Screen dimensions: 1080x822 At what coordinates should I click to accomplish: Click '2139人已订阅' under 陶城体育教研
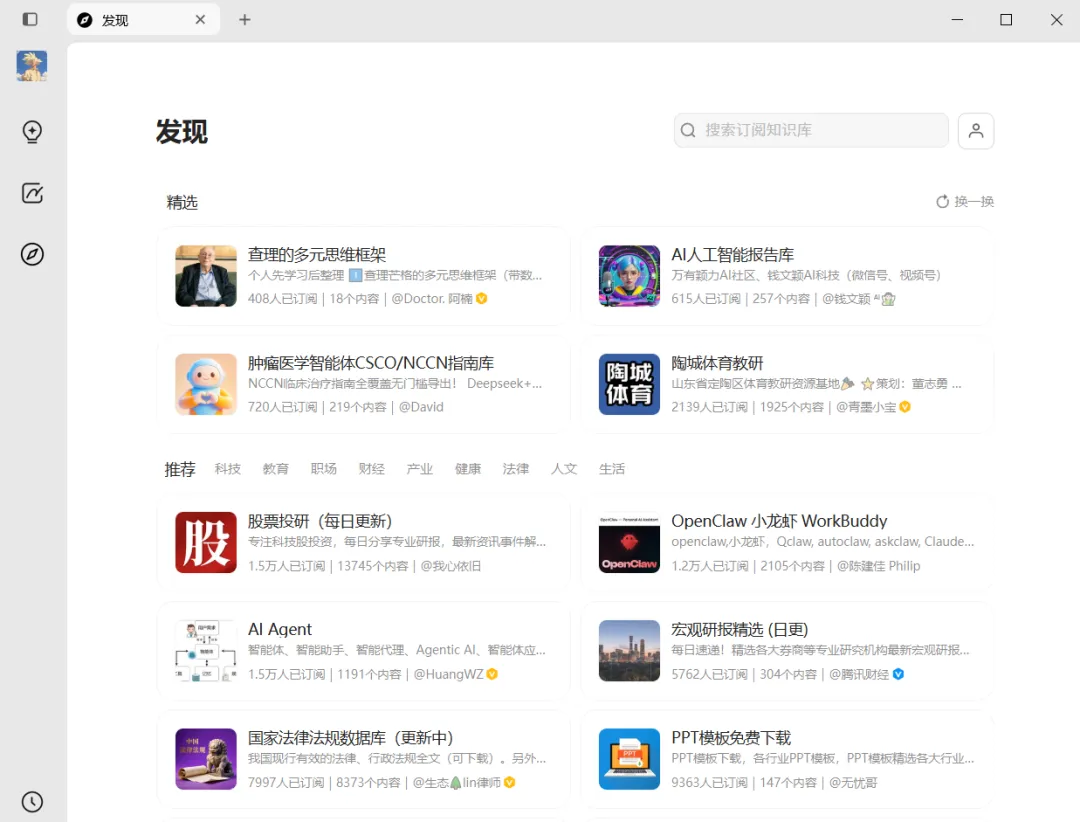pos(709,407)
